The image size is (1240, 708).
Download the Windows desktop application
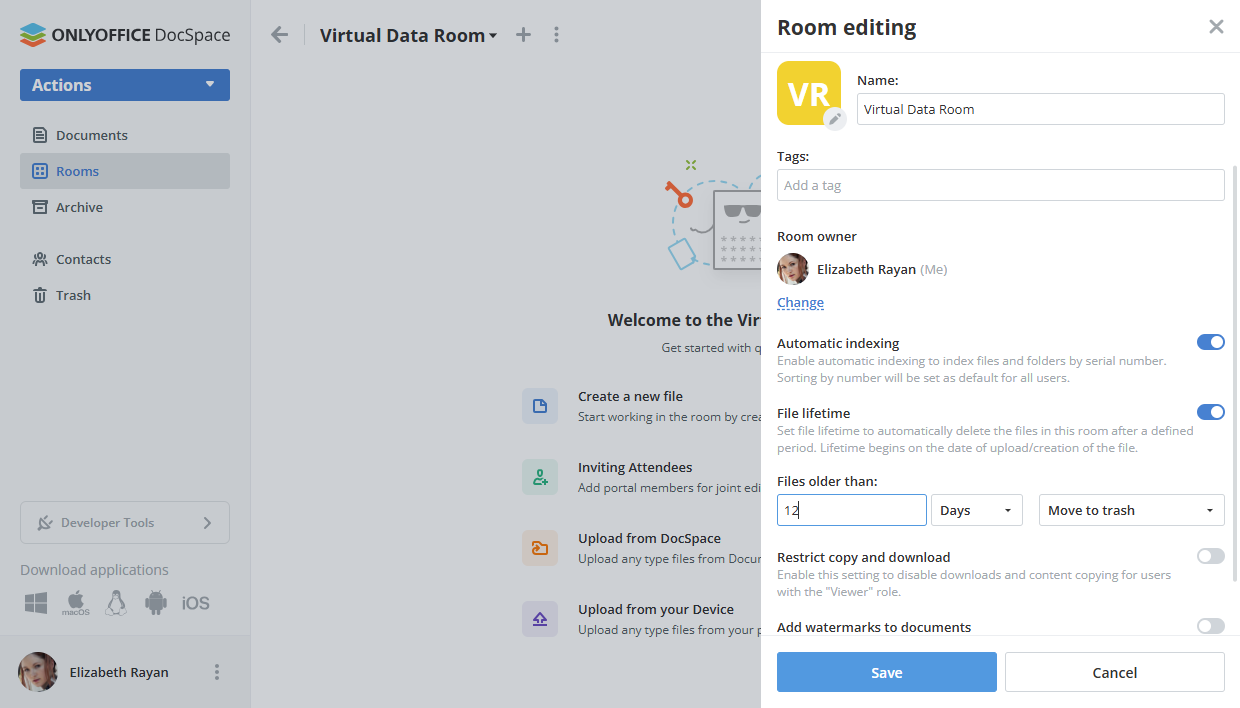(x=37, y=603)
